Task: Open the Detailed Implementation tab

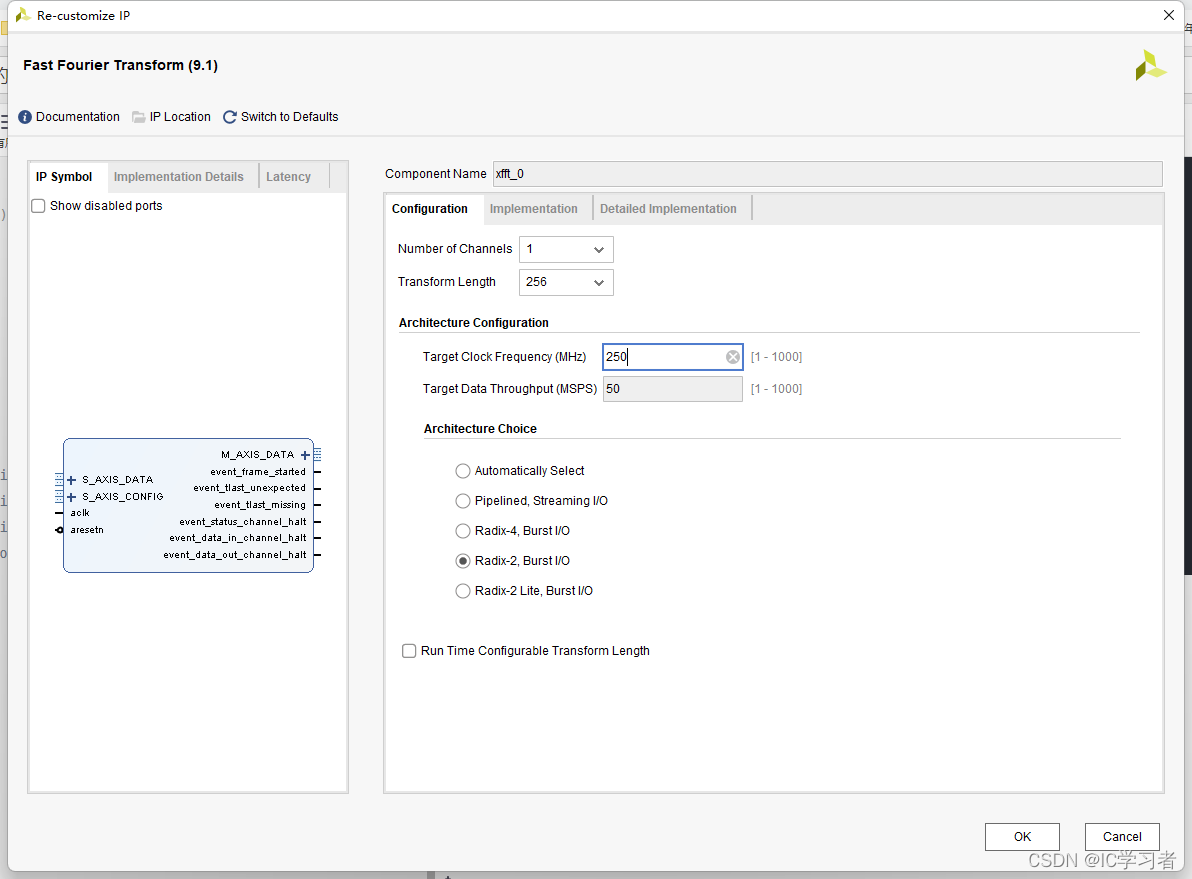Action: point(668,209)
